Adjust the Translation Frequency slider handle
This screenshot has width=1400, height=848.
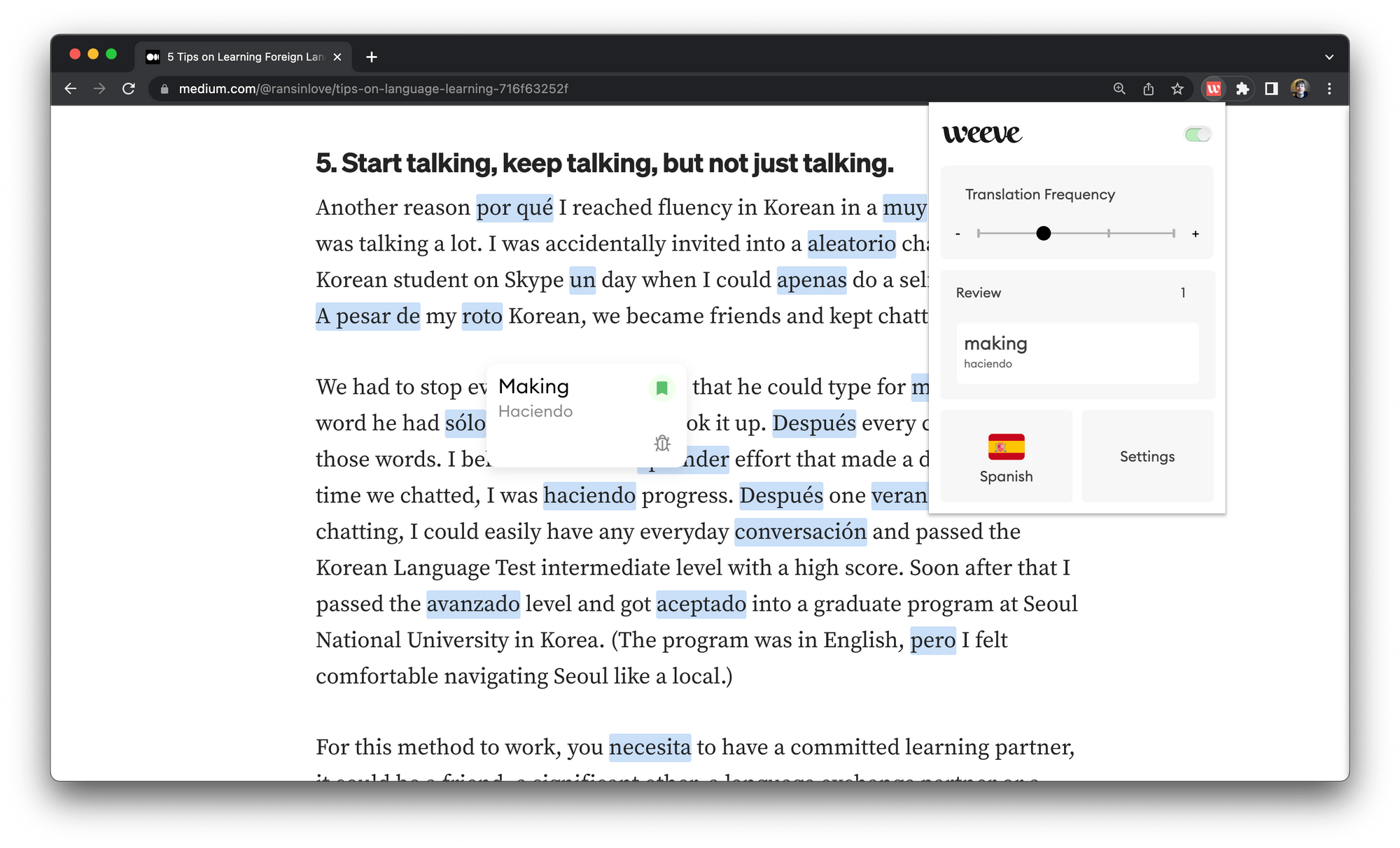(x=1043, y=232)
